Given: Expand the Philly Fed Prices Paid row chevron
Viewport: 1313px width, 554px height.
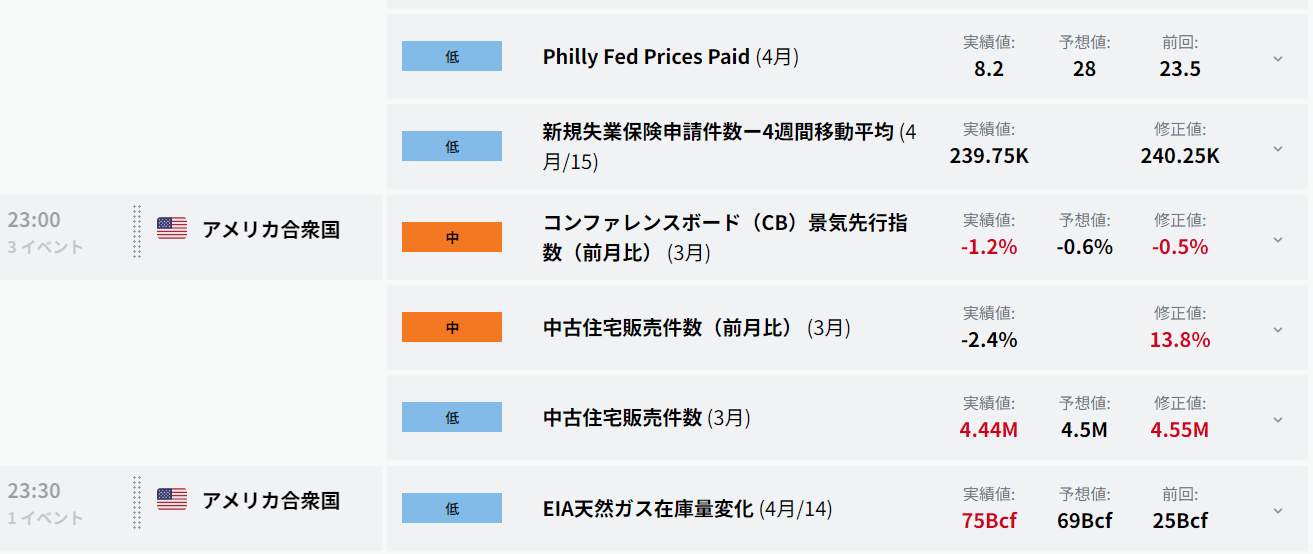Looking at the screenshot, I should (1277, 58).
